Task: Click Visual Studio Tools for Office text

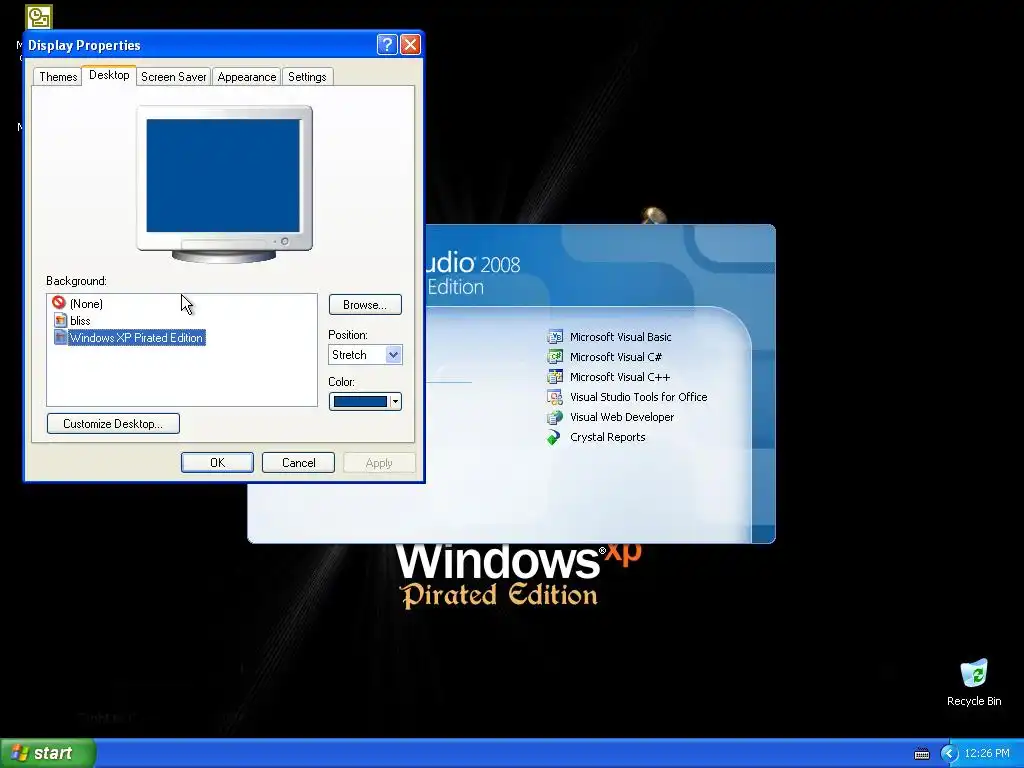Action: (639, 397)
